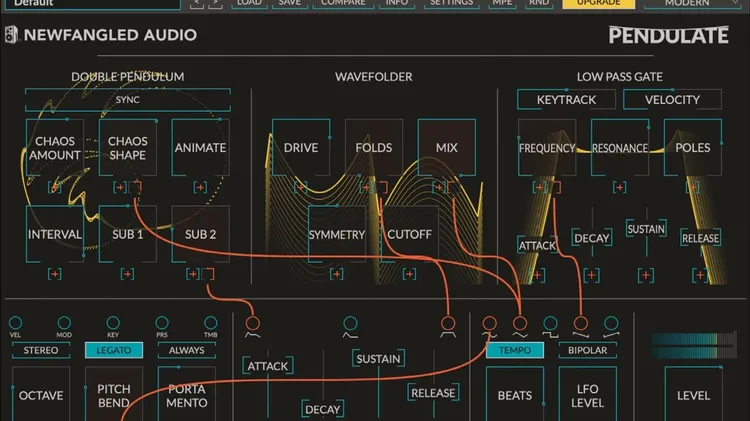Select the PRS pressure modulation source circle
This screenshot has height=421, width=750.
(162, 323)
